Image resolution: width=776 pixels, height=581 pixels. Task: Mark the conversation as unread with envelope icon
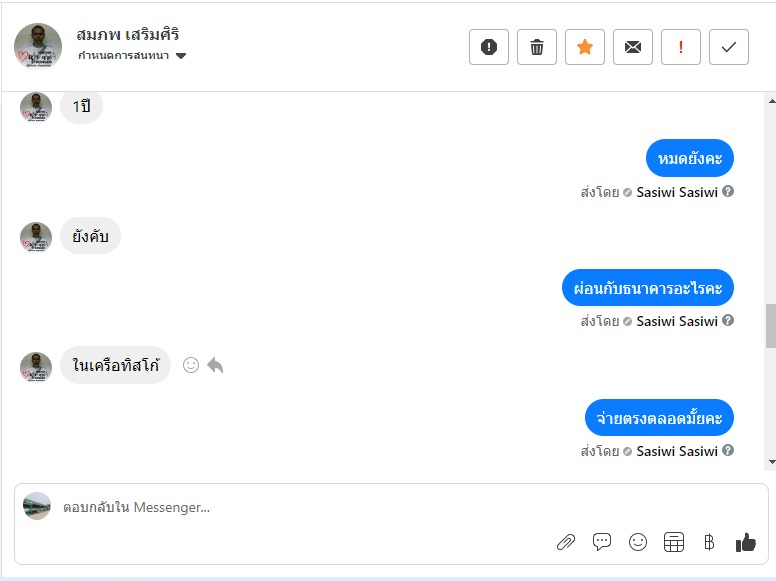pyautogui.click(x=633, y=47)
